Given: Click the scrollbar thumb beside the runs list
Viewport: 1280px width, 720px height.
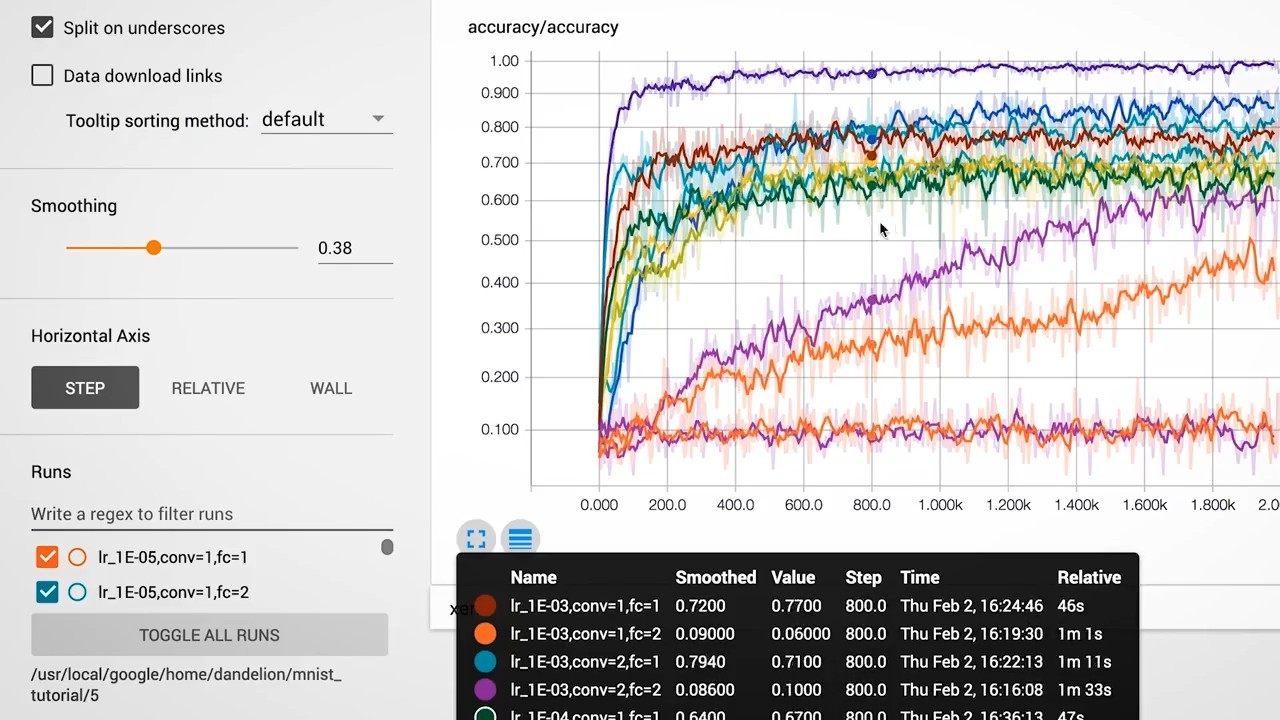Looking at the screenshot, I should tap(387, 547).
